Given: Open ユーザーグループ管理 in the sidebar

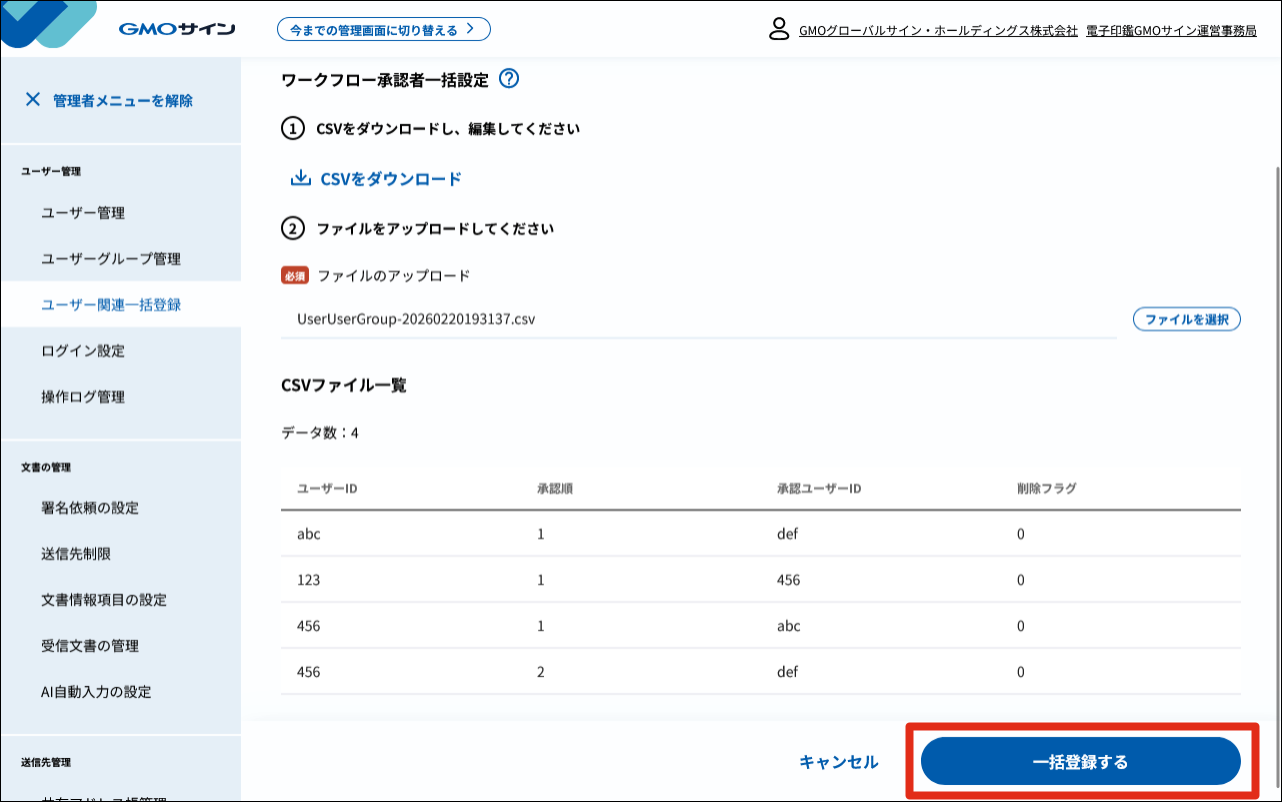Looking at the screenshot, I should click(111, 259).
